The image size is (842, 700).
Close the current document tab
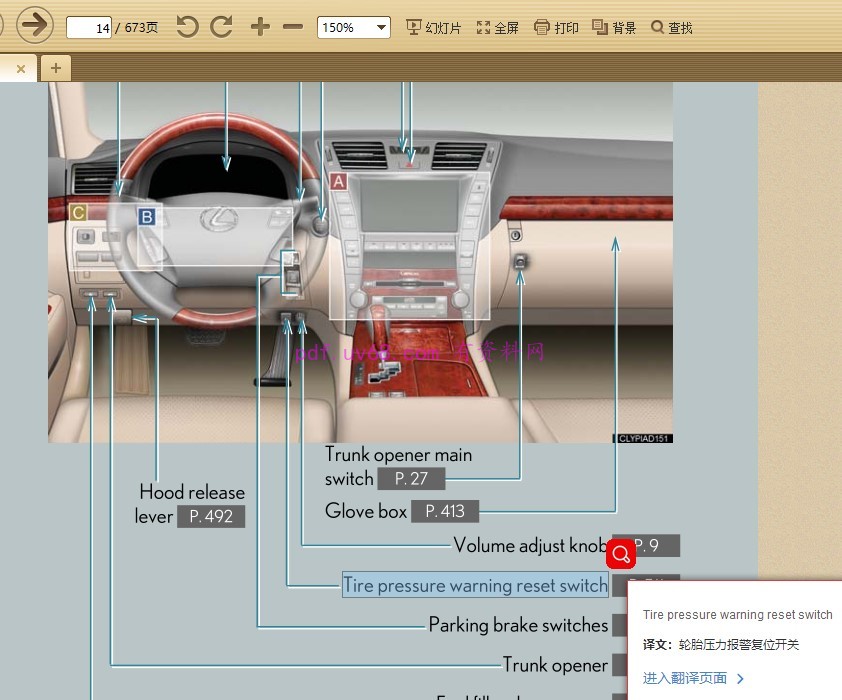(x=21, y=68)
